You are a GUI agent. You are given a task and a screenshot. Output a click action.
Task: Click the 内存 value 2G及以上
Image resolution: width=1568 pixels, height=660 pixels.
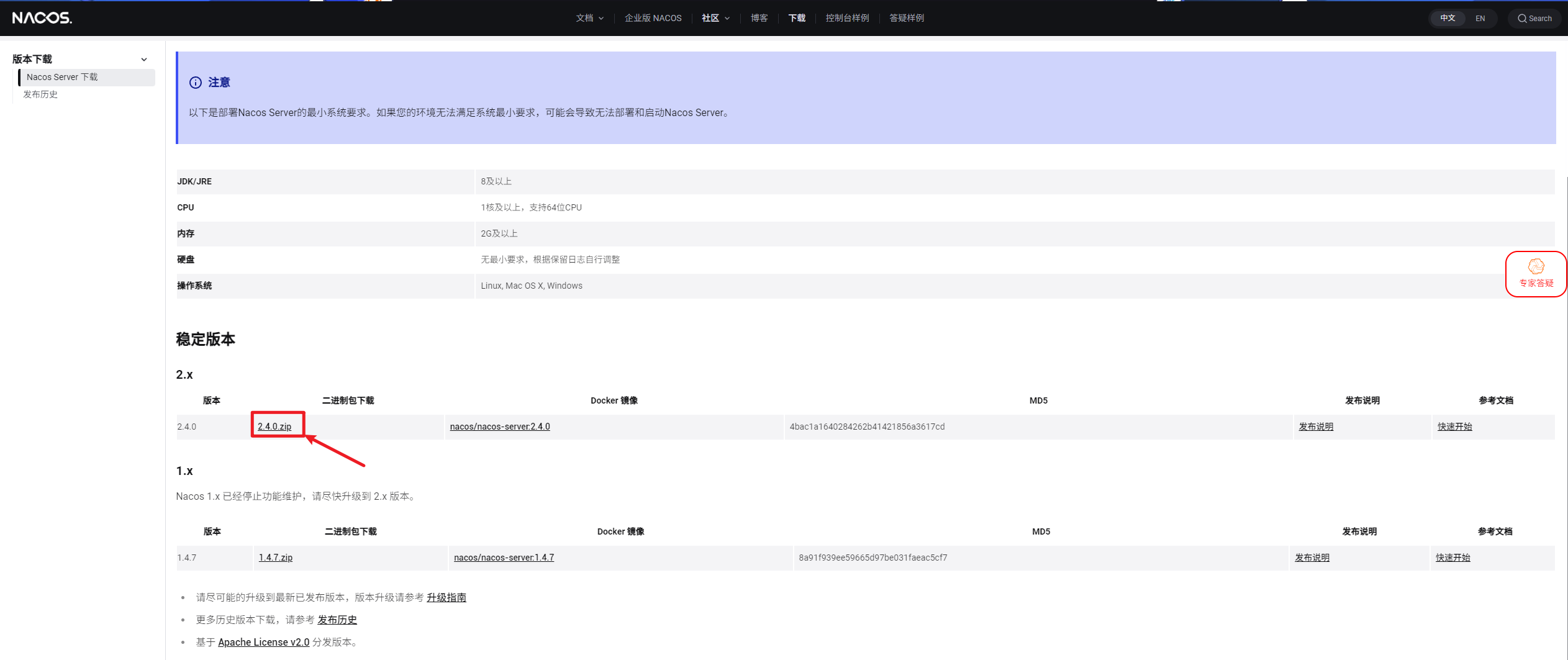(499, 233)
